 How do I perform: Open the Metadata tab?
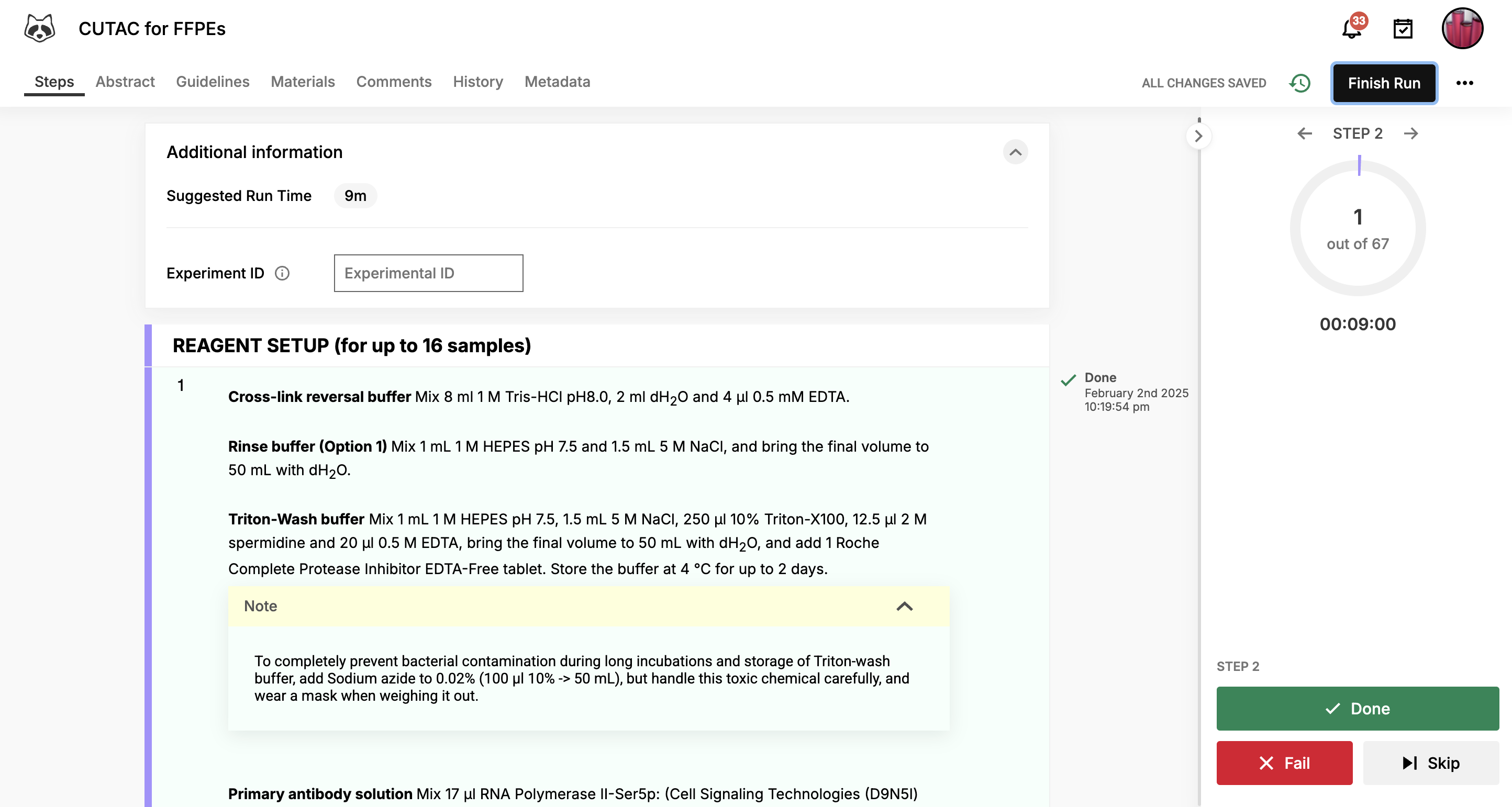point(557,82)
